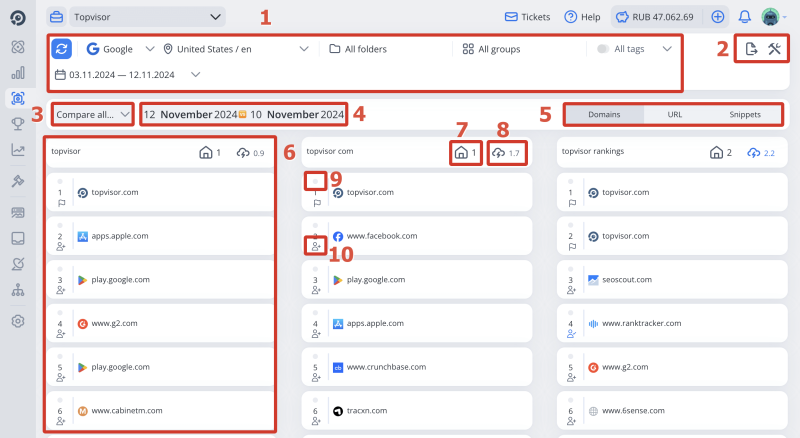The height and width of the screenshot is (438, 800).
Task: Open the notifications bell
Action: click(744, 17)
